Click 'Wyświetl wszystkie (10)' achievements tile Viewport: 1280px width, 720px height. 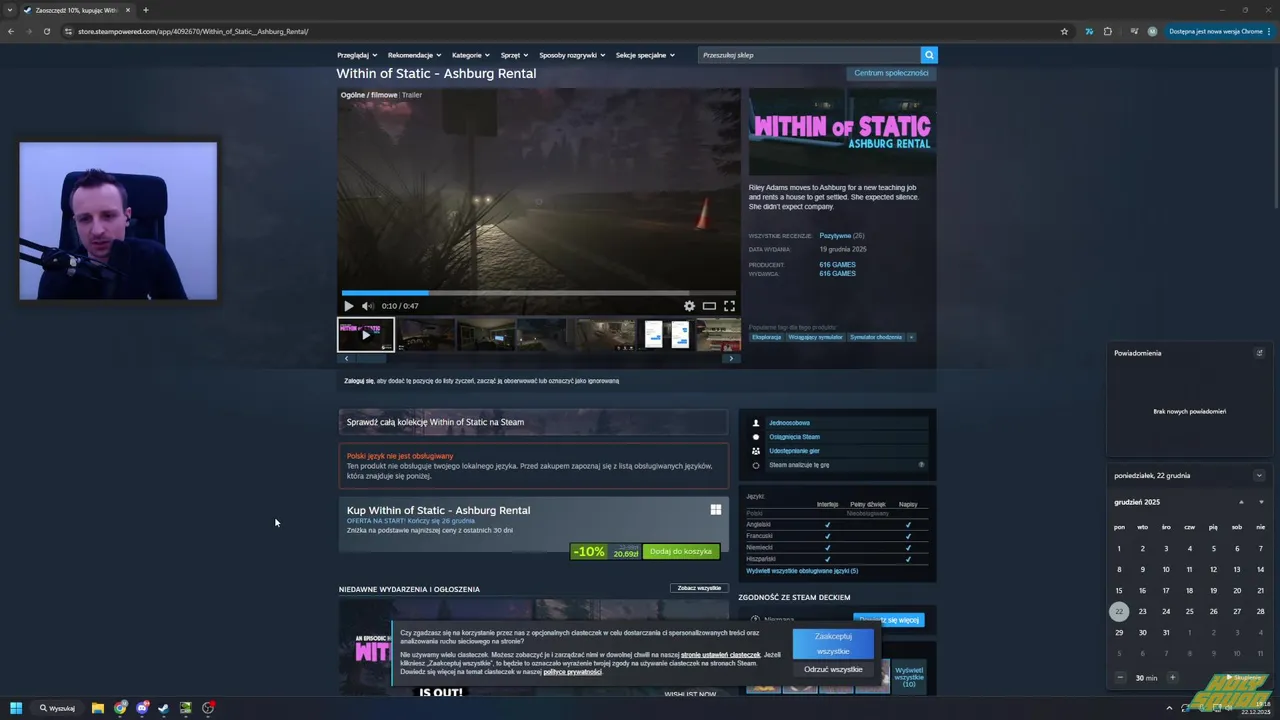[x=909, y=676]
